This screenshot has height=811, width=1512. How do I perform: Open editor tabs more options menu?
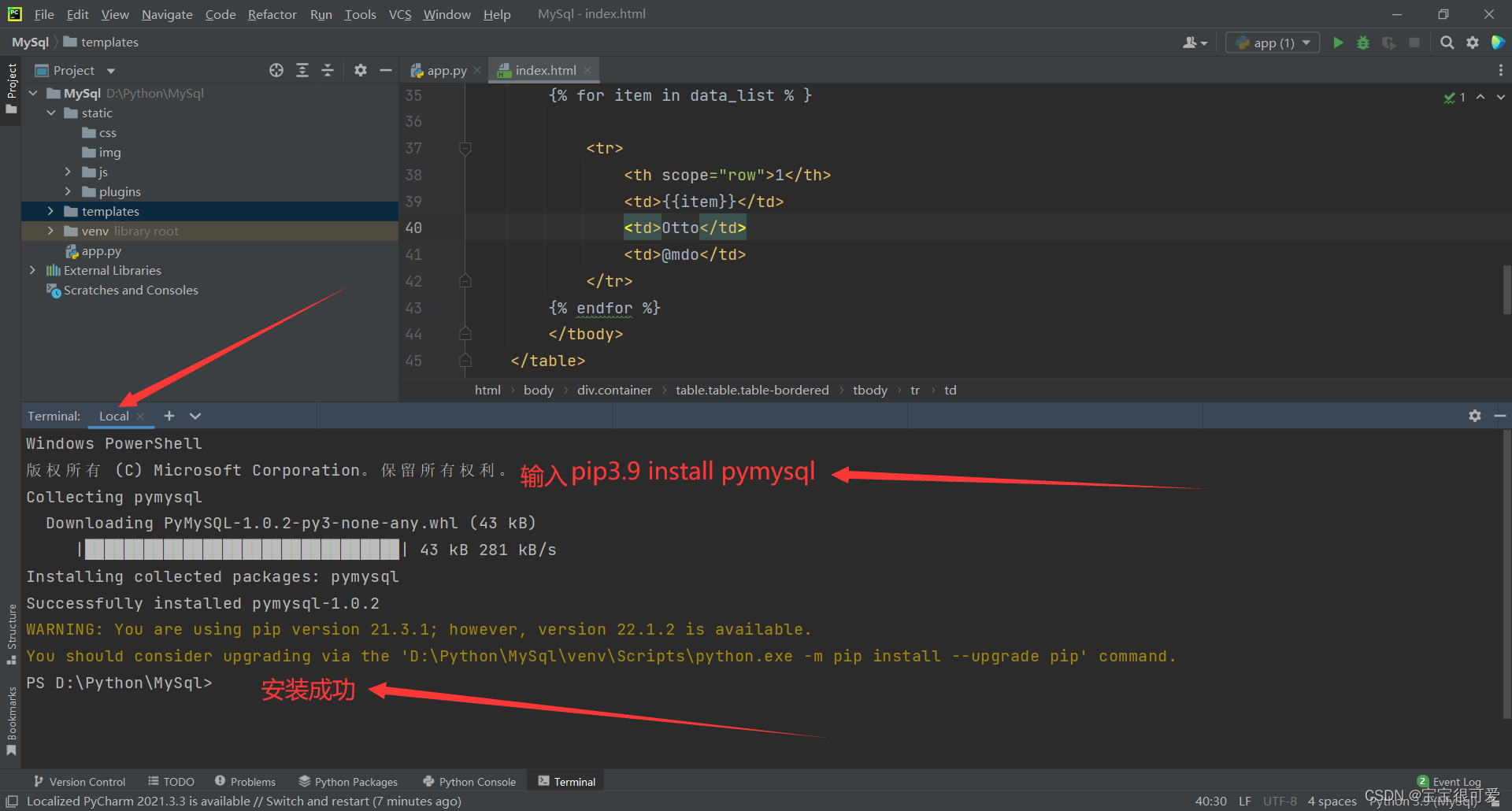[1501, 70]
